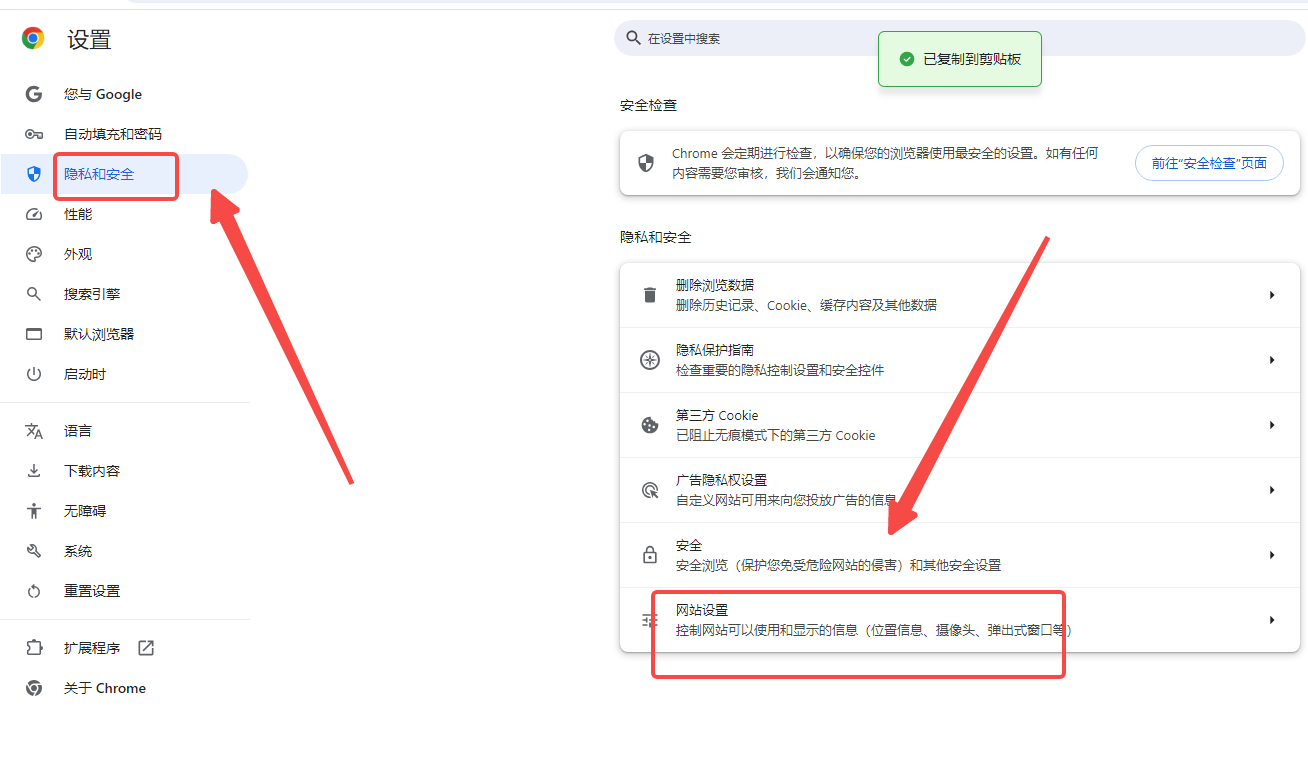1308x772 pixels.
Task: Click the magnifier icon for 搜索引擎
Action: pyautogui.click(x=34, y=294)
